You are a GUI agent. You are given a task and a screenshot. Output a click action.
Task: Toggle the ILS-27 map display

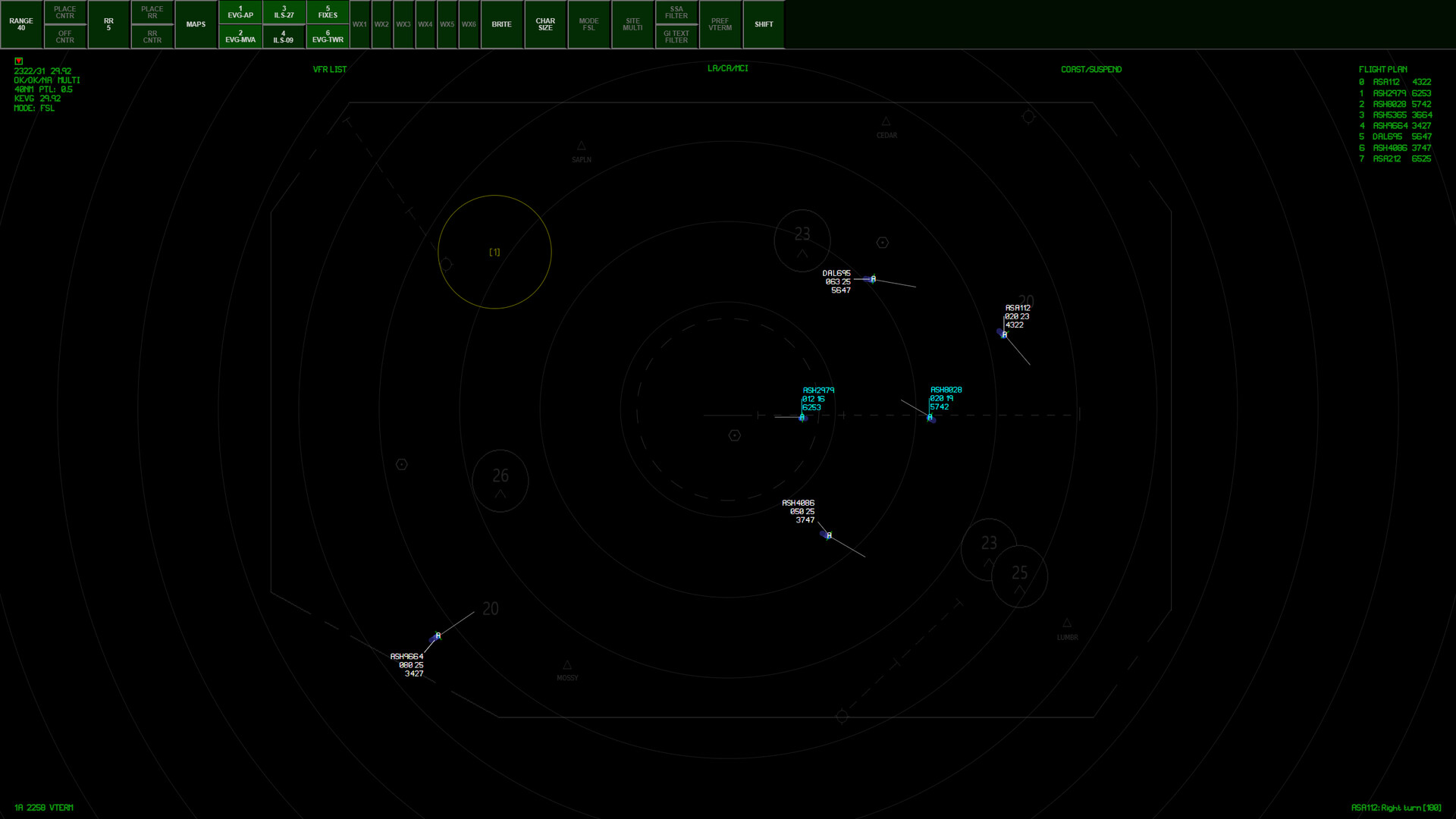click(284, 12)
